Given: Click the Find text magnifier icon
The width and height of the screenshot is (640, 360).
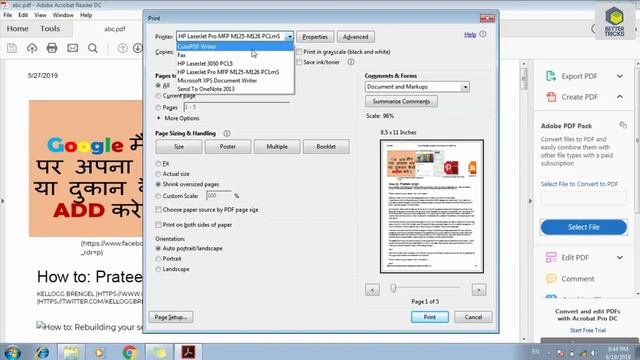Looking at the screenshot, I should coord(93,48).
